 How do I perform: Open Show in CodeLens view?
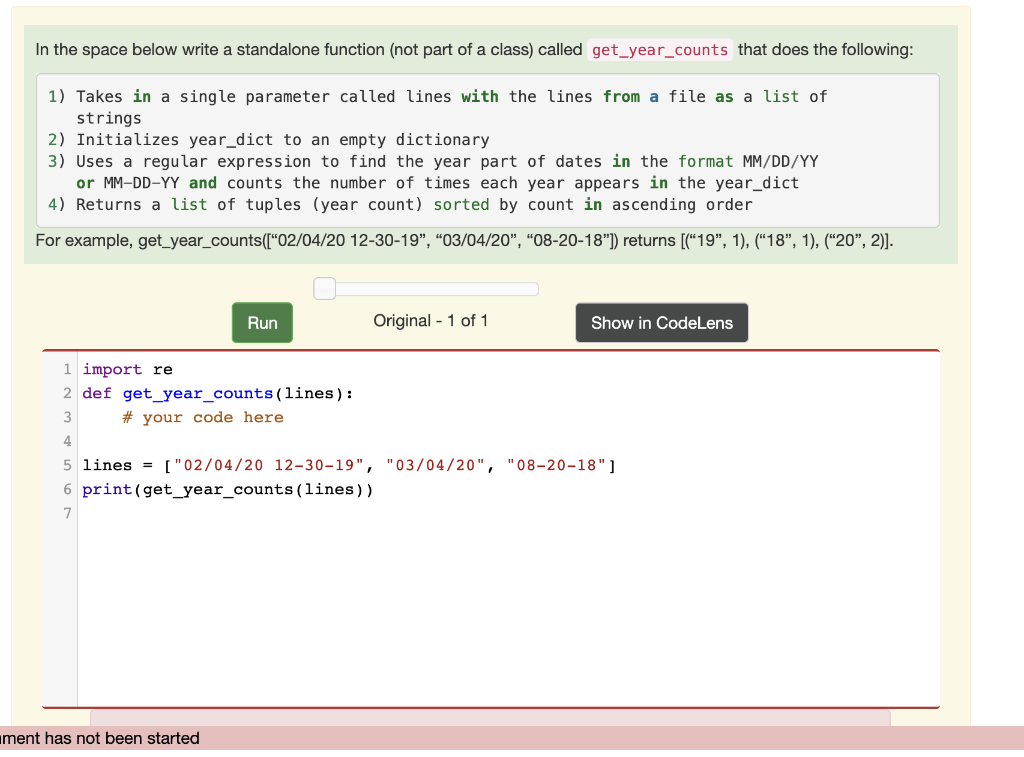click(x=660, y=322)
